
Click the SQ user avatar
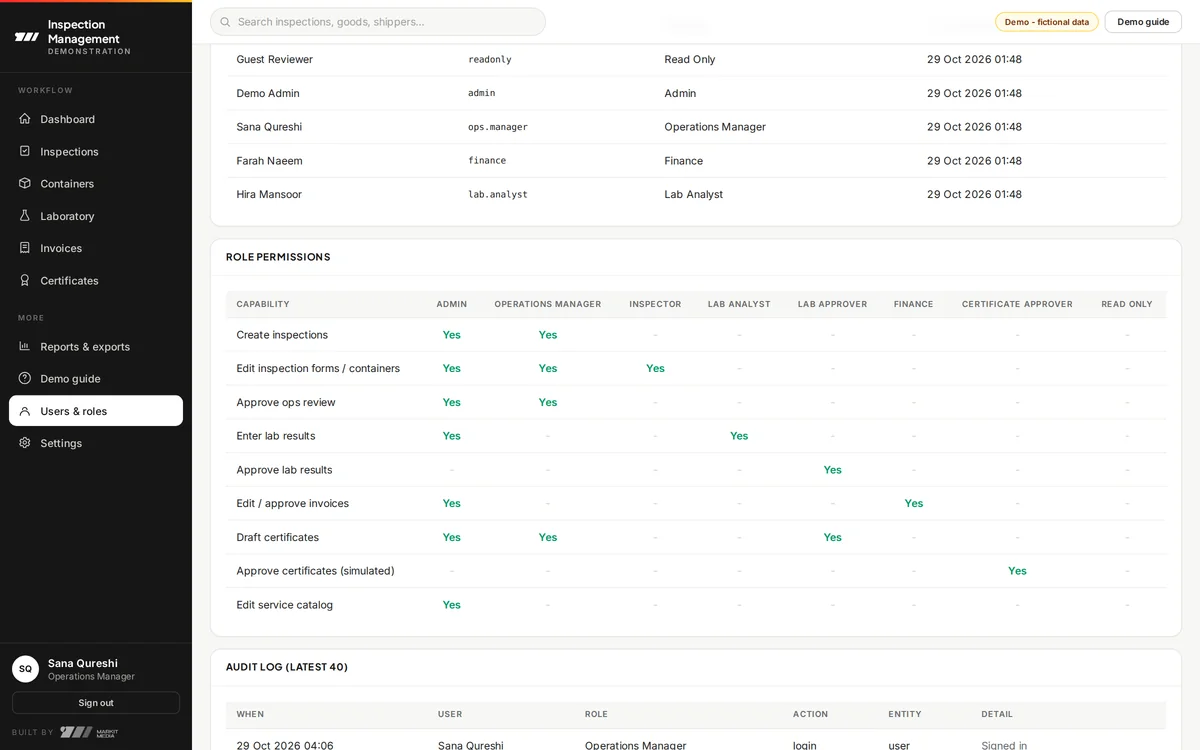click(x=25, y=669)
